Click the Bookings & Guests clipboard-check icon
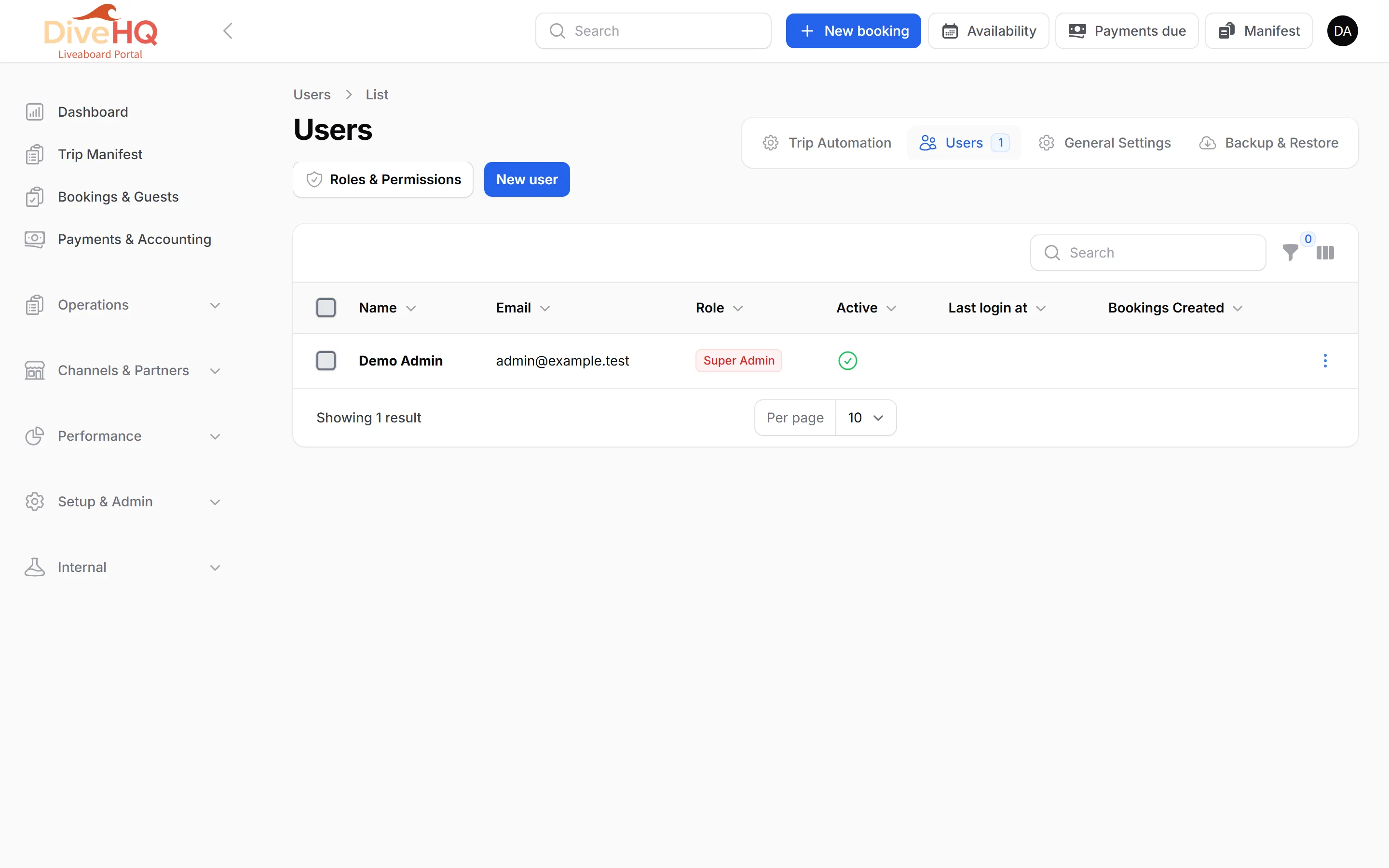1389x868 pixels. pos(34,197)
